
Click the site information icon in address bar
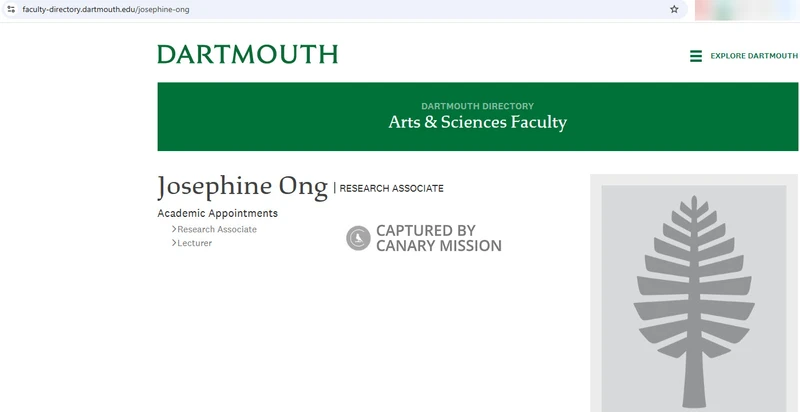pyautogui.click(x=11, y=9)
